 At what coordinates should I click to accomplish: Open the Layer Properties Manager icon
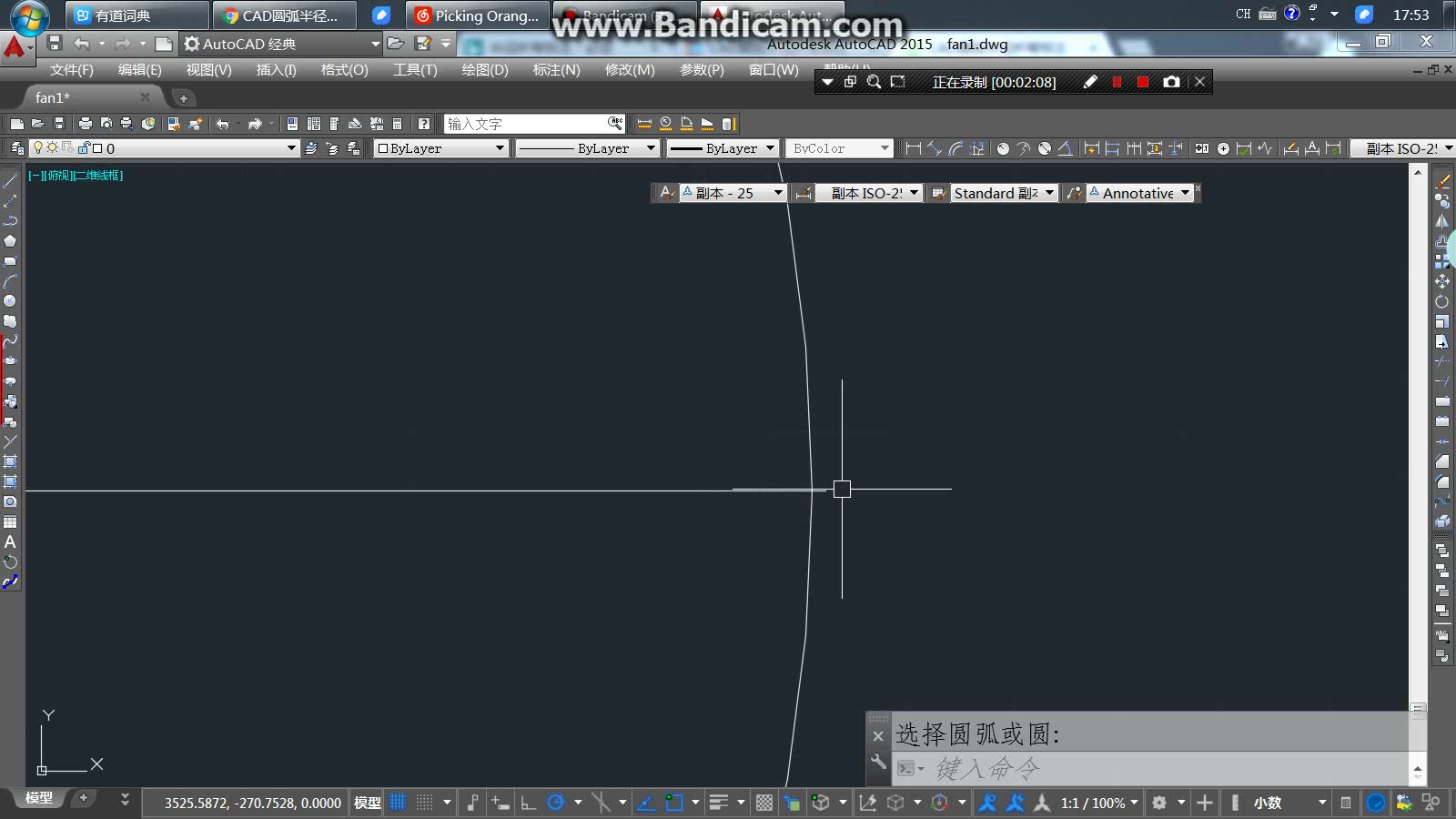coord(16,148)
